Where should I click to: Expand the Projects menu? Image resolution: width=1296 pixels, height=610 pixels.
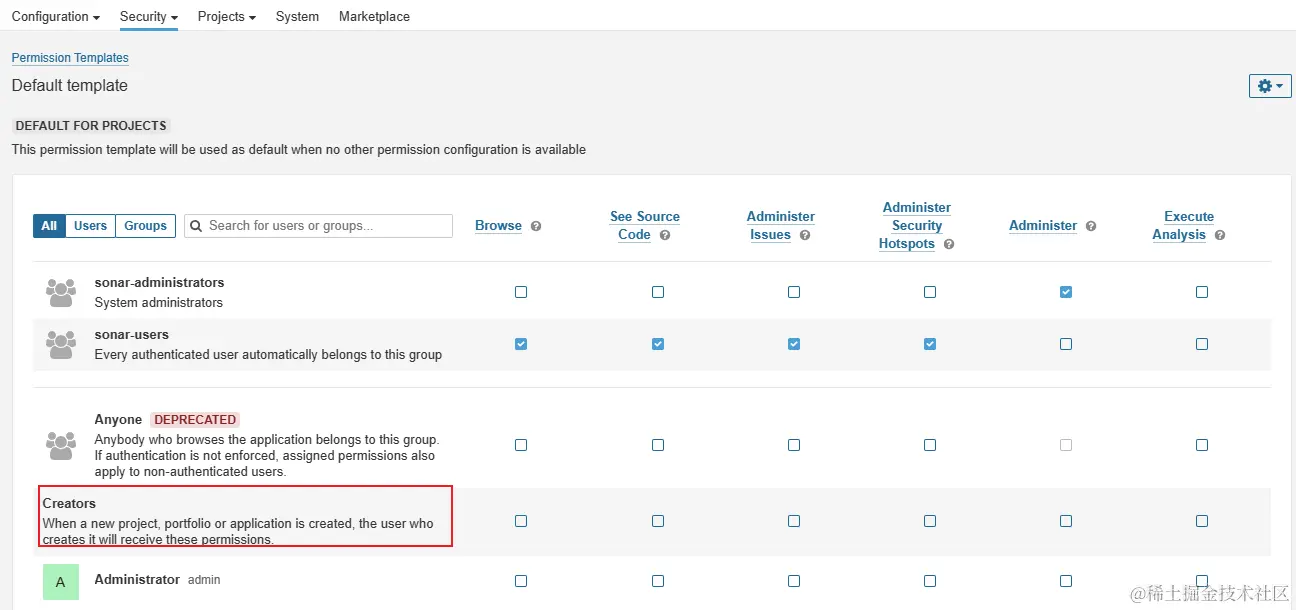226,16
